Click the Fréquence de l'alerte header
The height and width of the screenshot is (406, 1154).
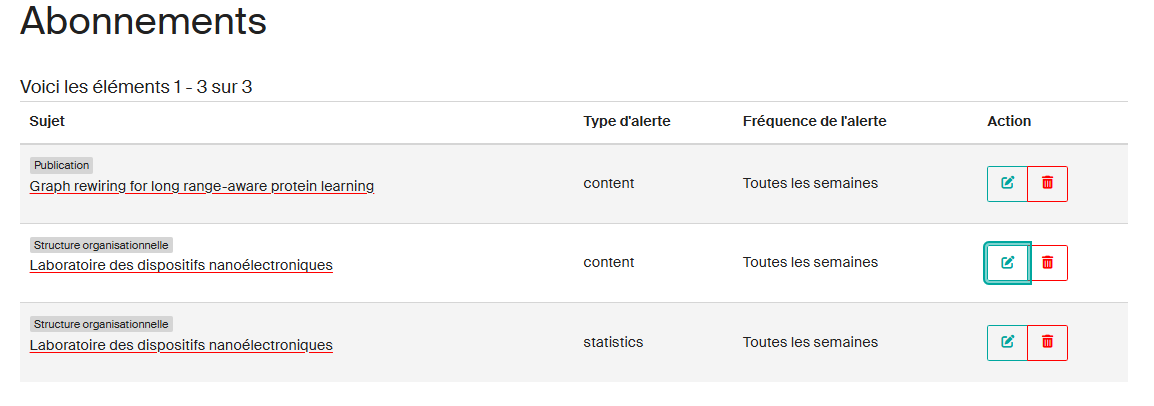[814, 122]
